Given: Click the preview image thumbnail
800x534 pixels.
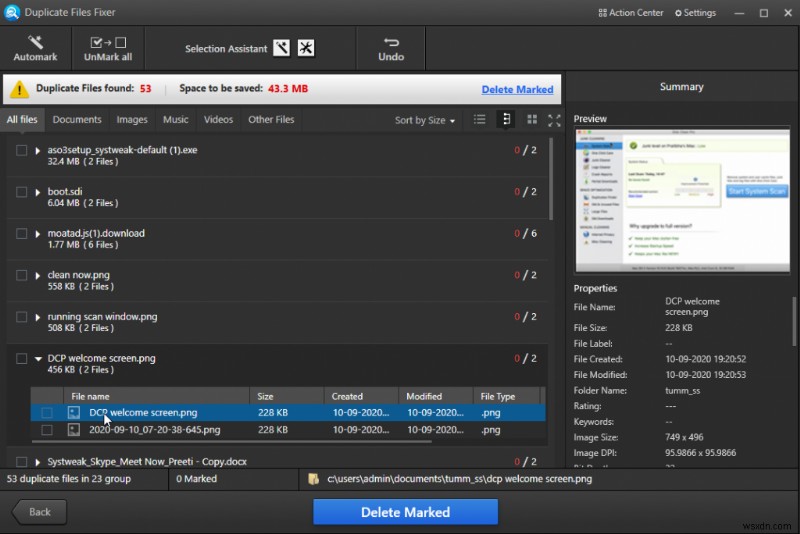Looking at the screenshot, I should [683, 200].
